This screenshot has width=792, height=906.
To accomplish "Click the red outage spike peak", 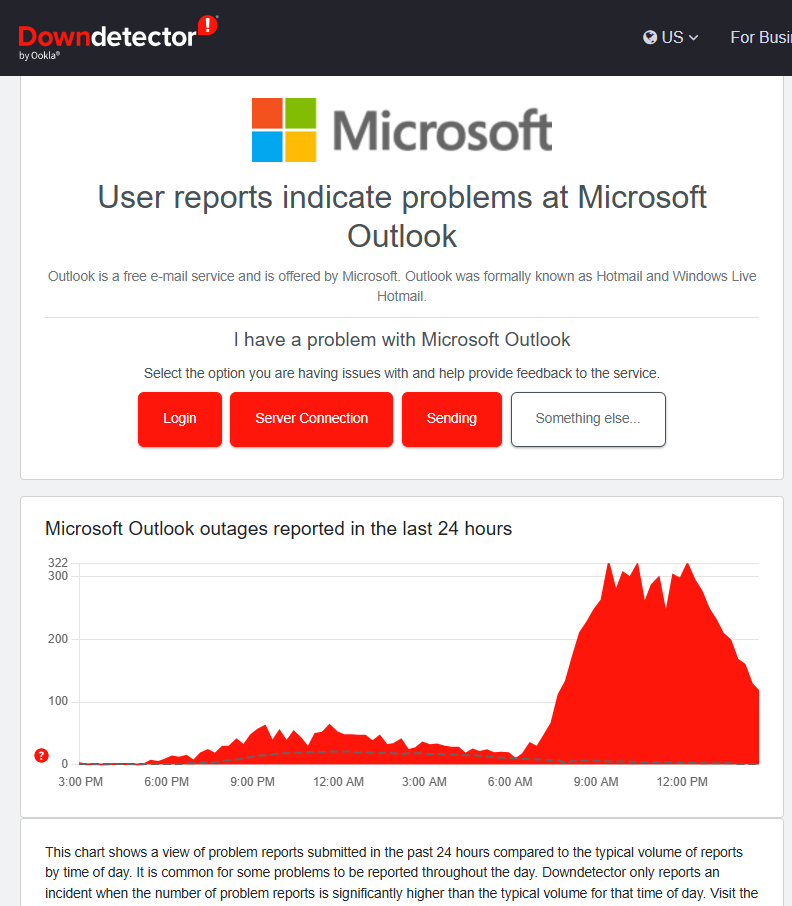I will (x=687, y=566).
